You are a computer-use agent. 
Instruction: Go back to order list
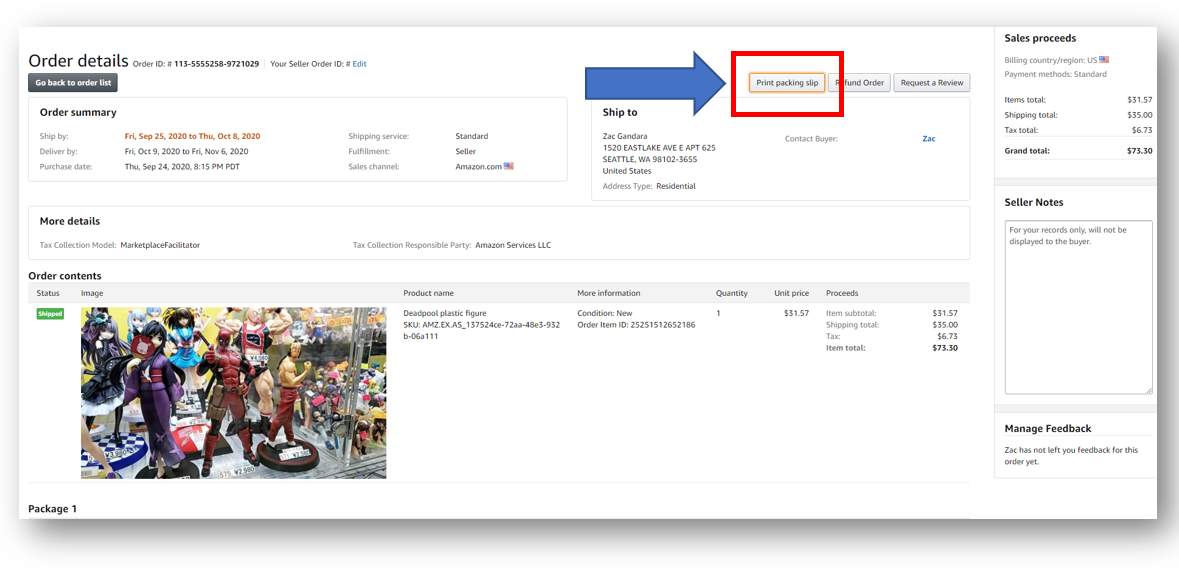[73, 83]
